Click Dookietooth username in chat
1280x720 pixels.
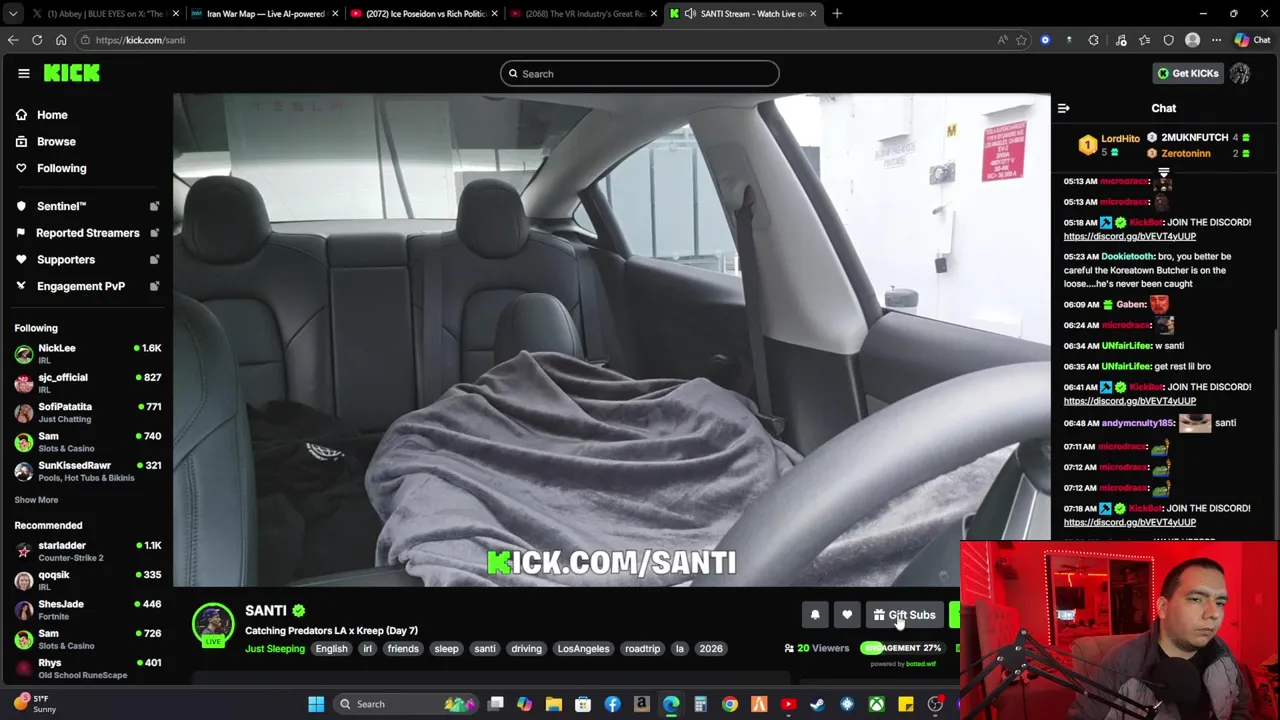pos(1127,257)
